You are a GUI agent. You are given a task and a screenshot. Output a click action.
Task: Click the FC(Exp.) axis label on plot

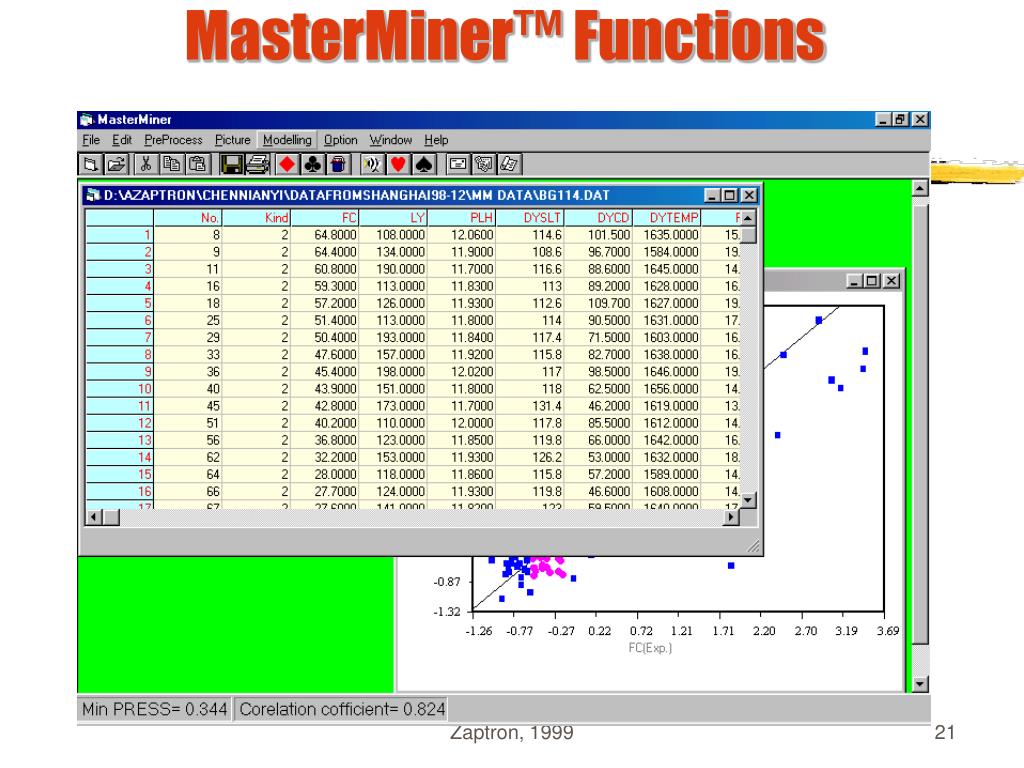click(650, 648)
